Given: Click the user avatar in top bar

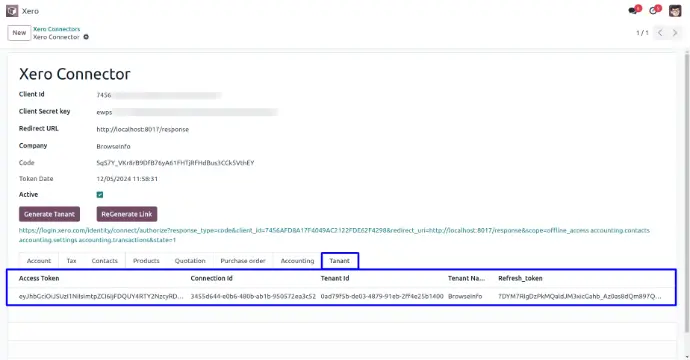Looking at the screenshot, I should 675,11.
